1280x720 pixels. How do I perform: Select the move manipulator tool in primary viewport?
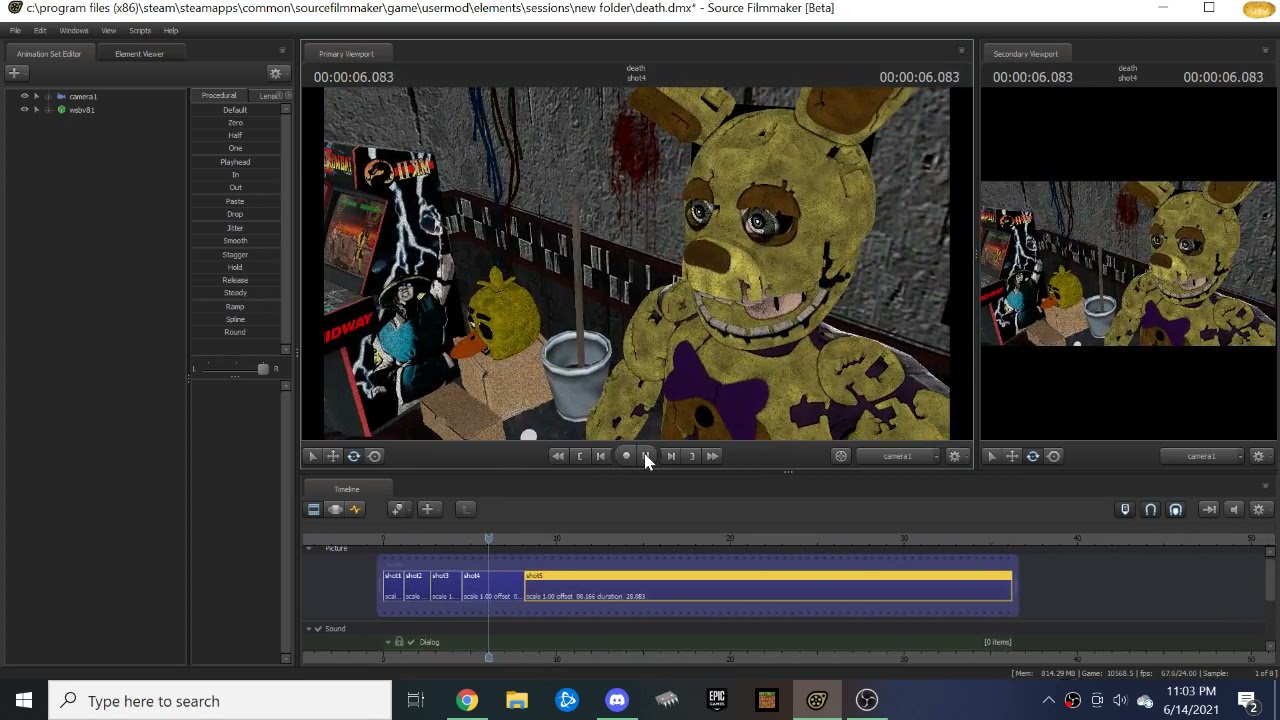click(x=333, y=456)
